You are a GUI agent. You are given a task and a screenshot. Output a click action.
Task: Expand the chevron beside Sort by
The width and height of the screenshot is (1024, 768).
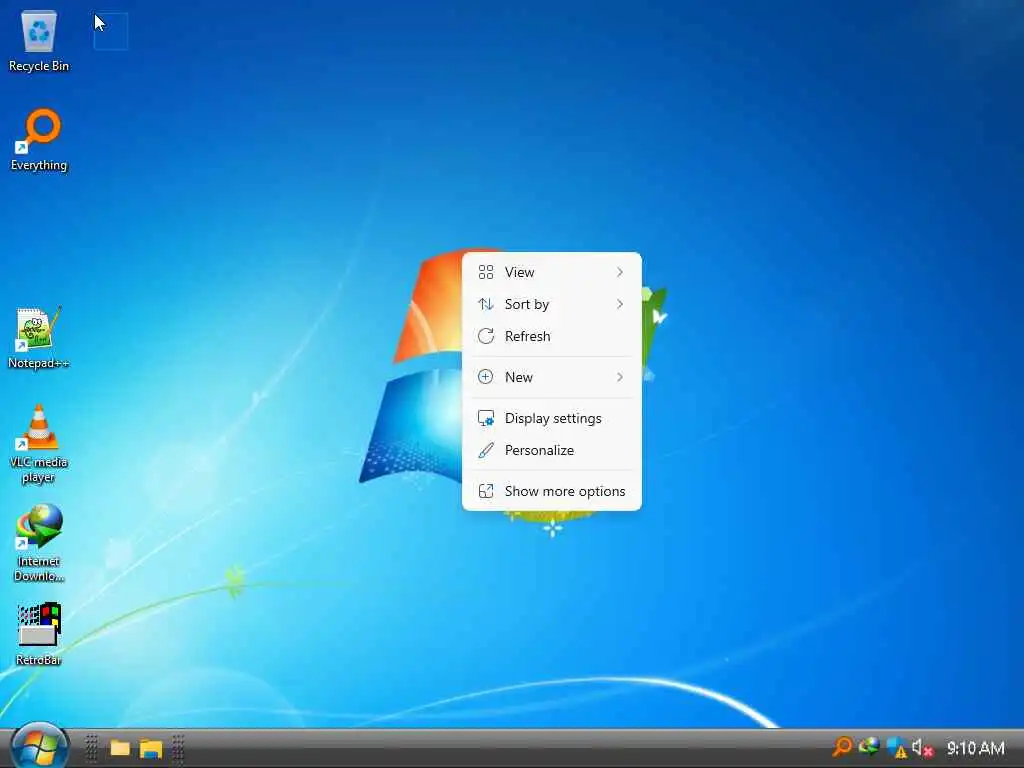[620, 304]
